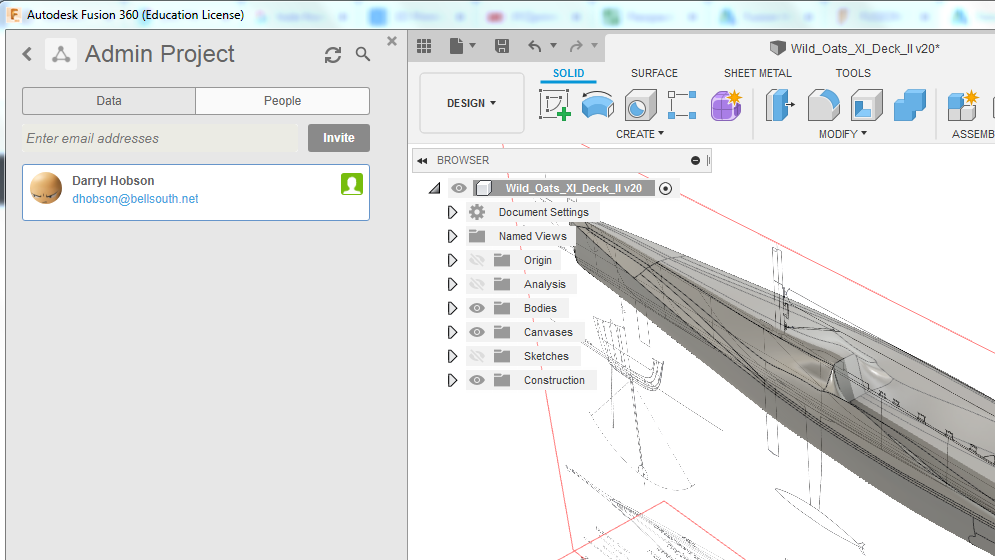Open the search in data panel
Screen dimensions: 995x560
point(363,55)
